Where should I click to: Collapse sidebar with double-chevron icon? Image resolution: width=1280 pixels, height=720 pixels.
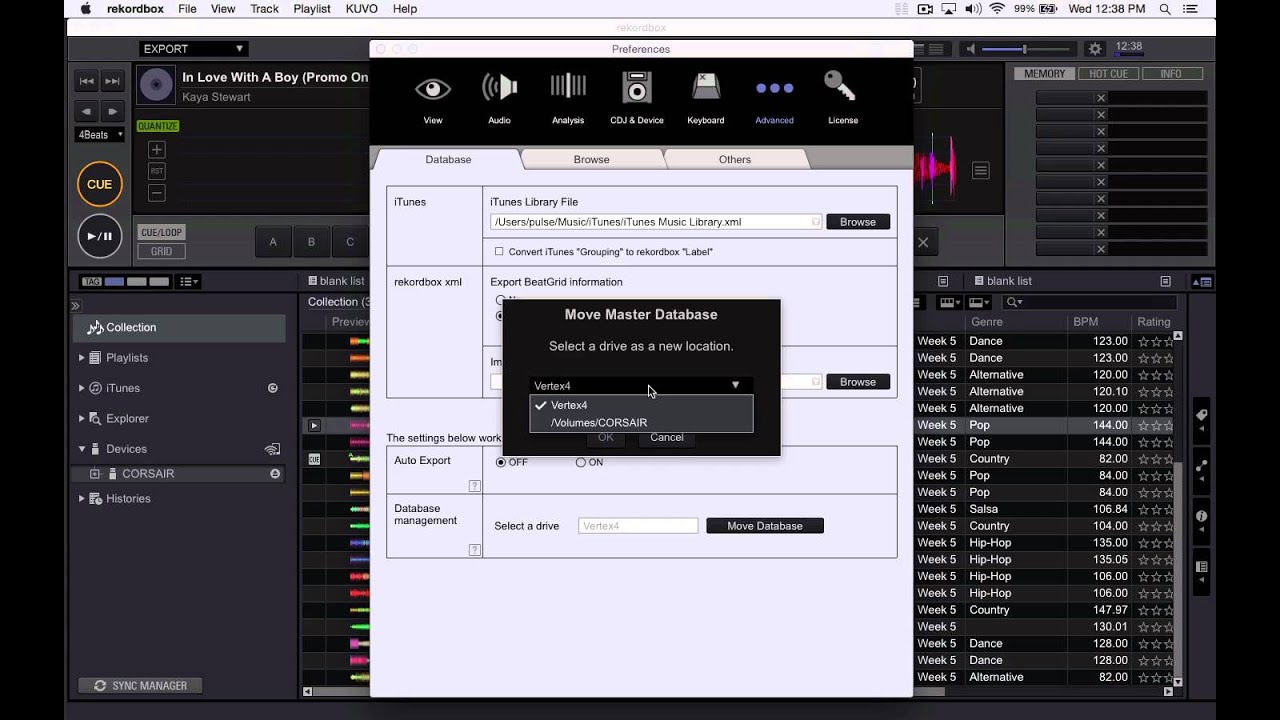point(75,306)
